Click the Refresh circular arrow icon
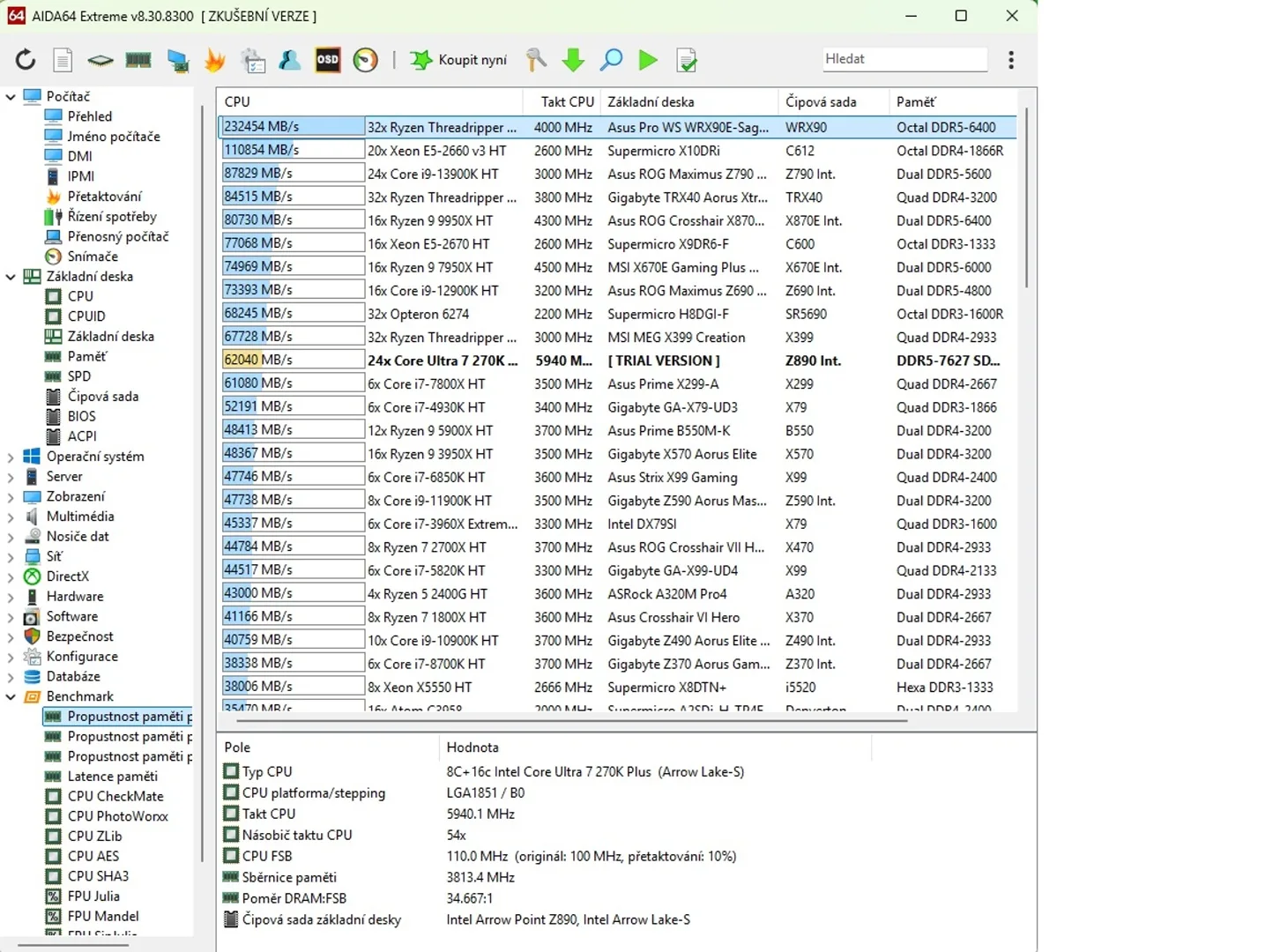 pyautogui.click(x=26, y=60)
